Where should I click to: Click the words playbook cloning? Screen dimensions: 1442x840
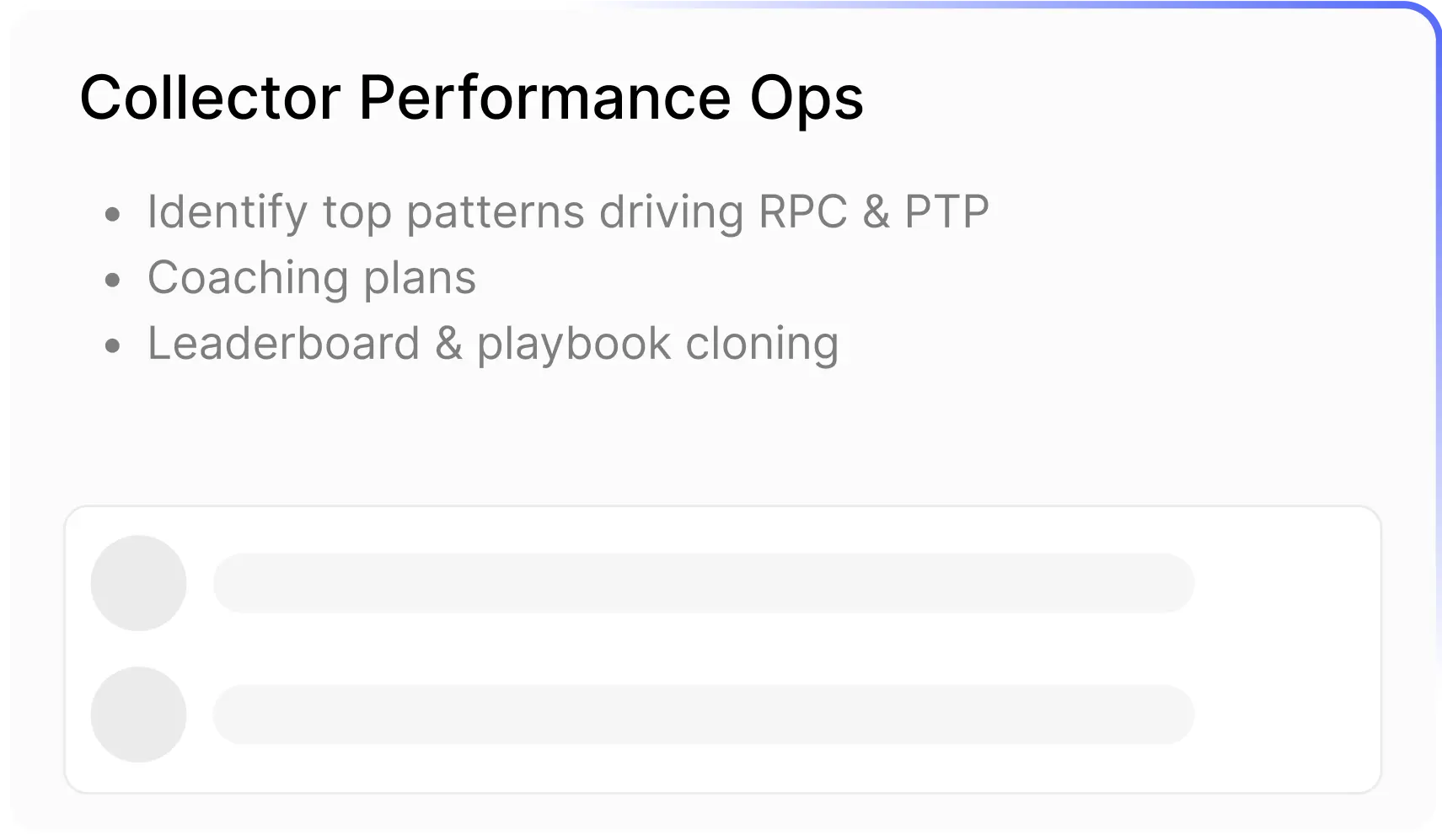[x=657, y=344]
